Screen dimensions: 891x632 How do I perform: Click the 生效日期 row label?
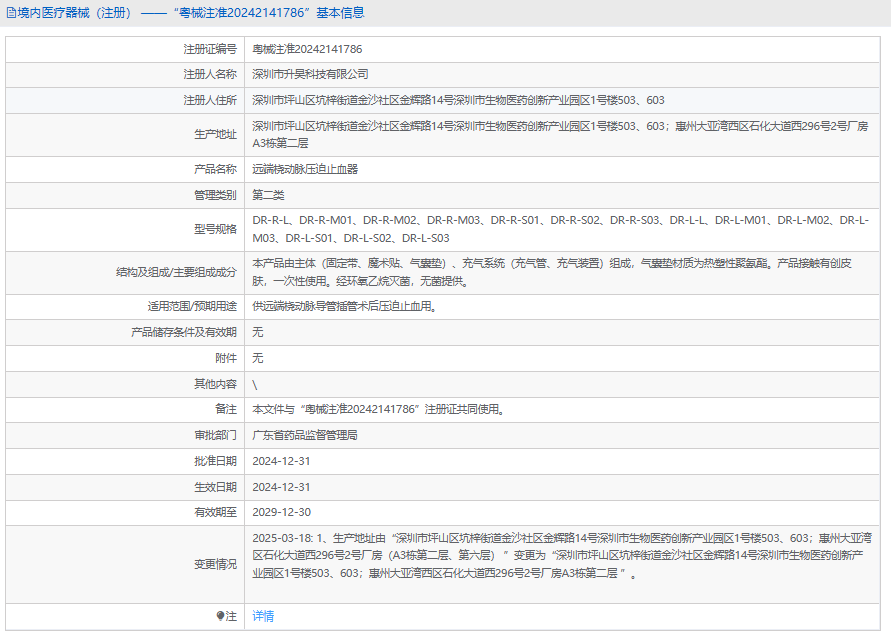(x=215, y=487)
